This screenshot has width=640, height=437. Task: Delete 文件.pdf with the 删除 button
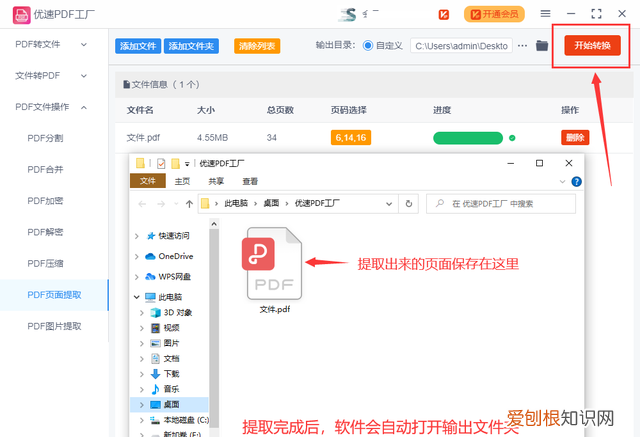point(575,138)
